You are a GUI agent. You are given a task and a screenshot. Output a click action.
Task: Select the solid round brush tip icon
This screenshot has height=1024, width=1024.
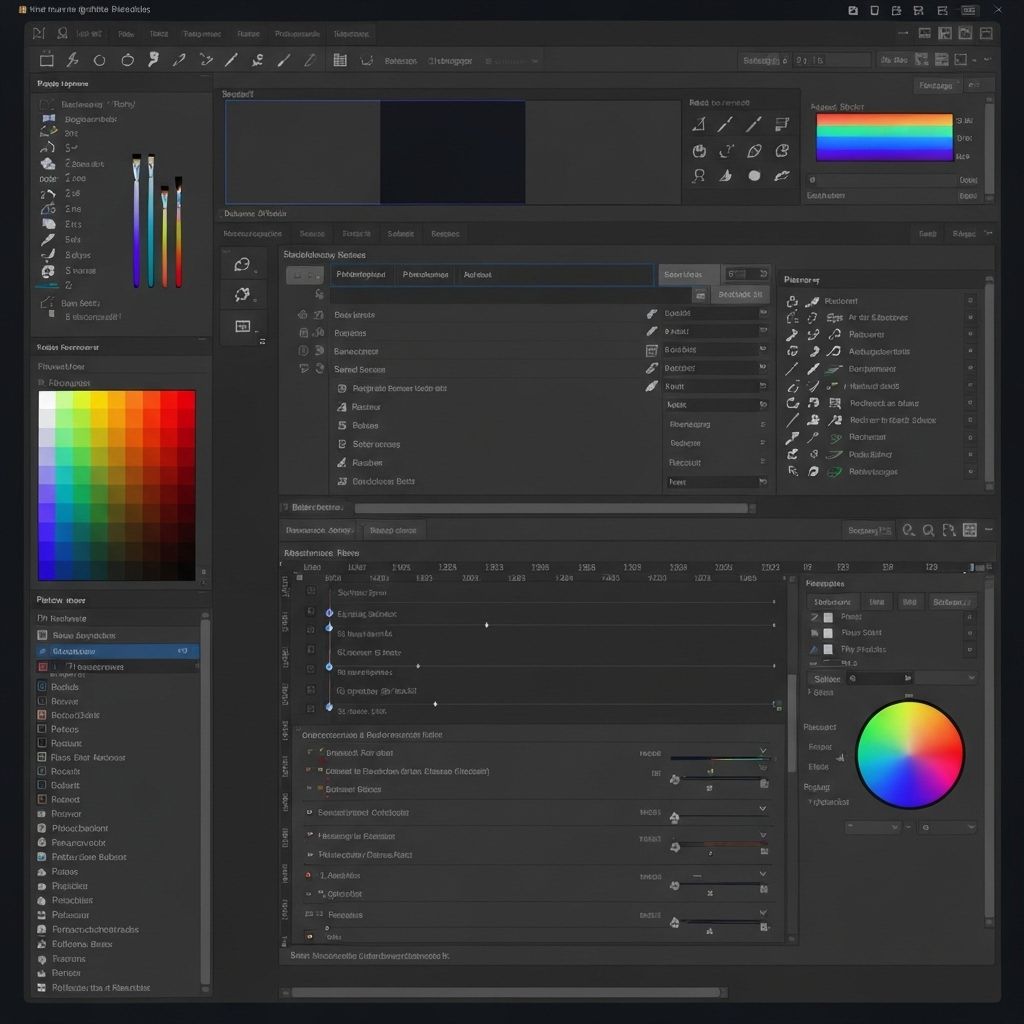point(754,176)
